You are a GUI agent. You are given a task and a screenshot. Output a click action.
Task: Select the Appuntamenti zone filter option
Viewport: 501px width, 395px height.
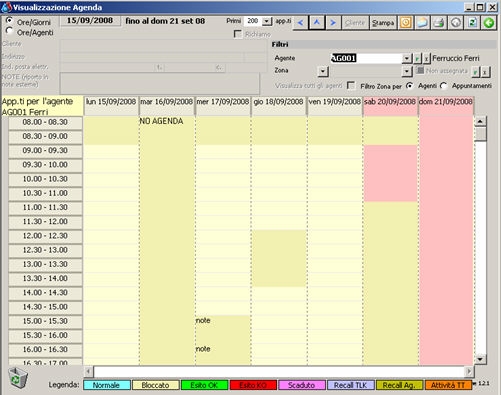(x=443, y=86)
